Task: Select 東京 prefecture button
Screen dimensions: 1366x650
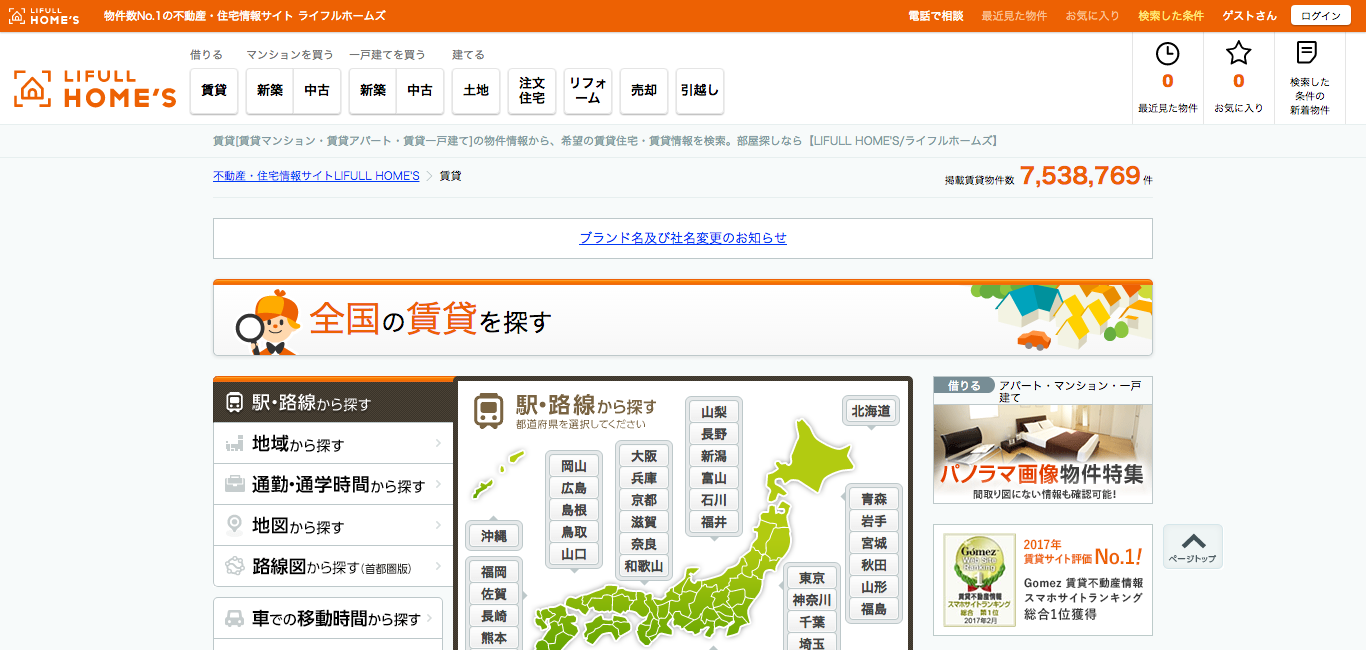Action: [812, 578]
